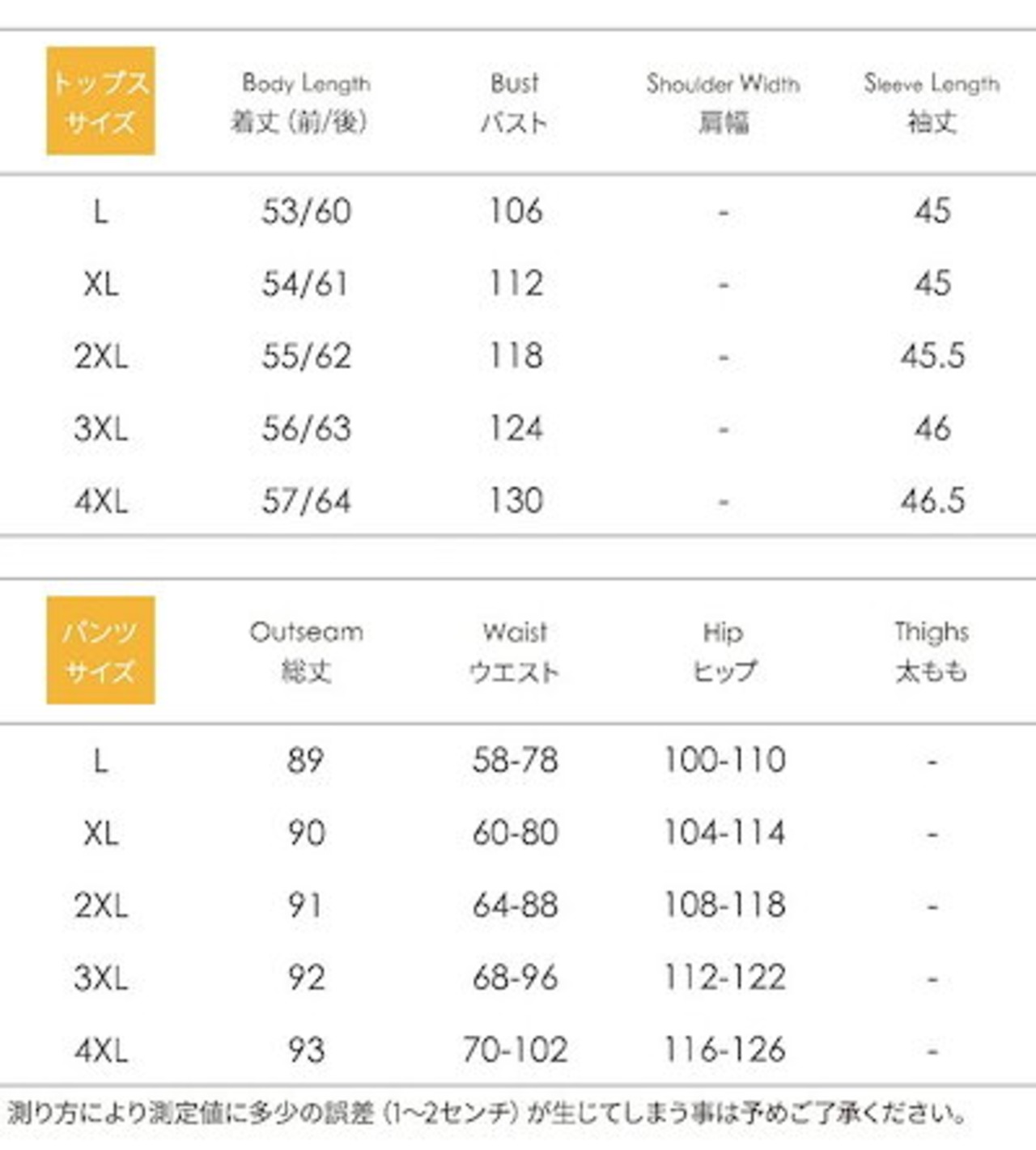Click the 70-102 waist range
The width and height of the screenshot is (1036, 1150).
(516, 1050)
